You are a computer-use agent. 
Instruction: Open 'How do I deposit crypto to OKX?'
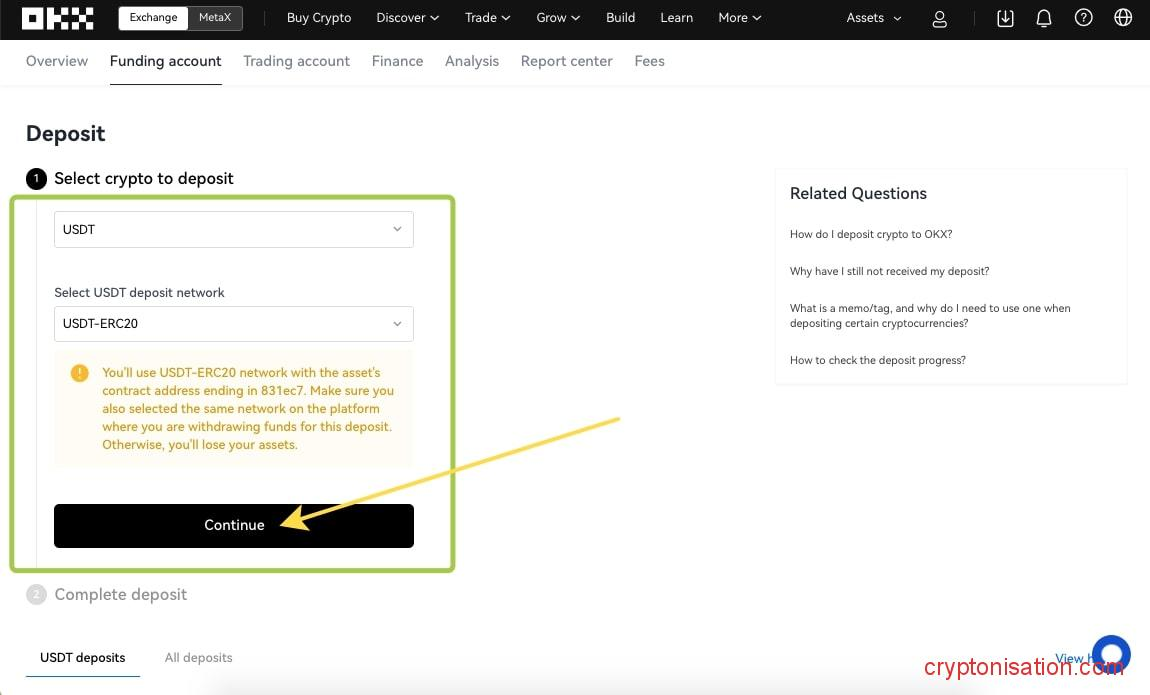(x=870, y=234)
